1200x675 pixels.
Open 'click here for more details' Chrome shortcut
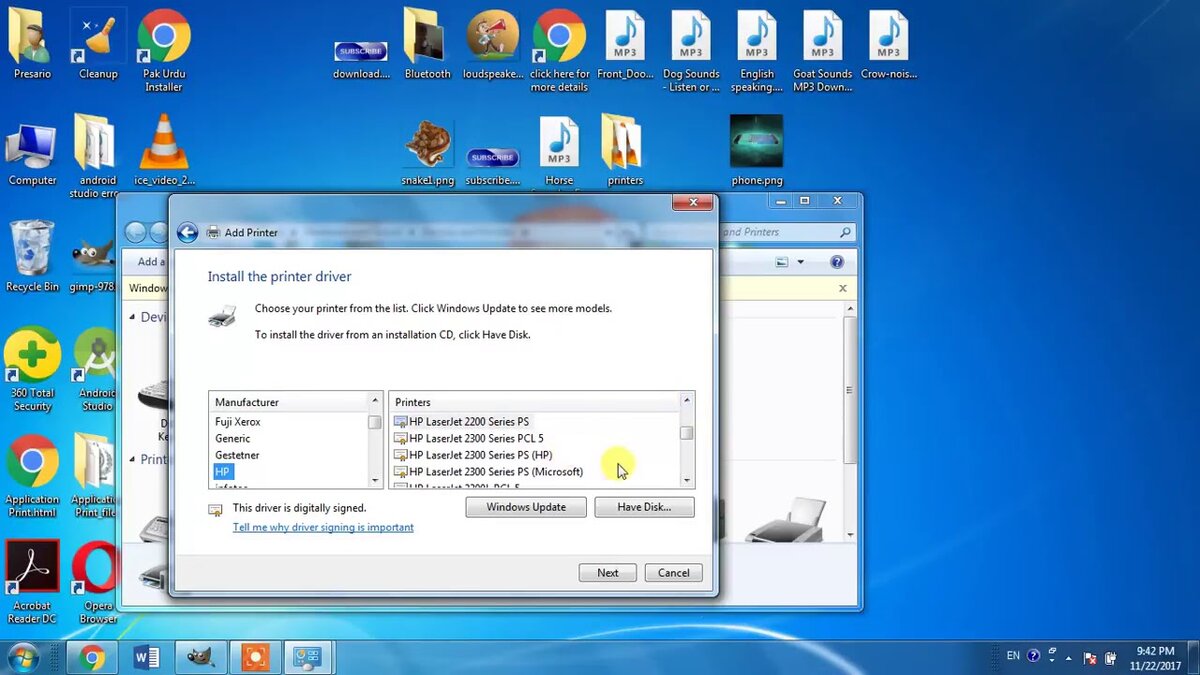click(x=559, y=52)
